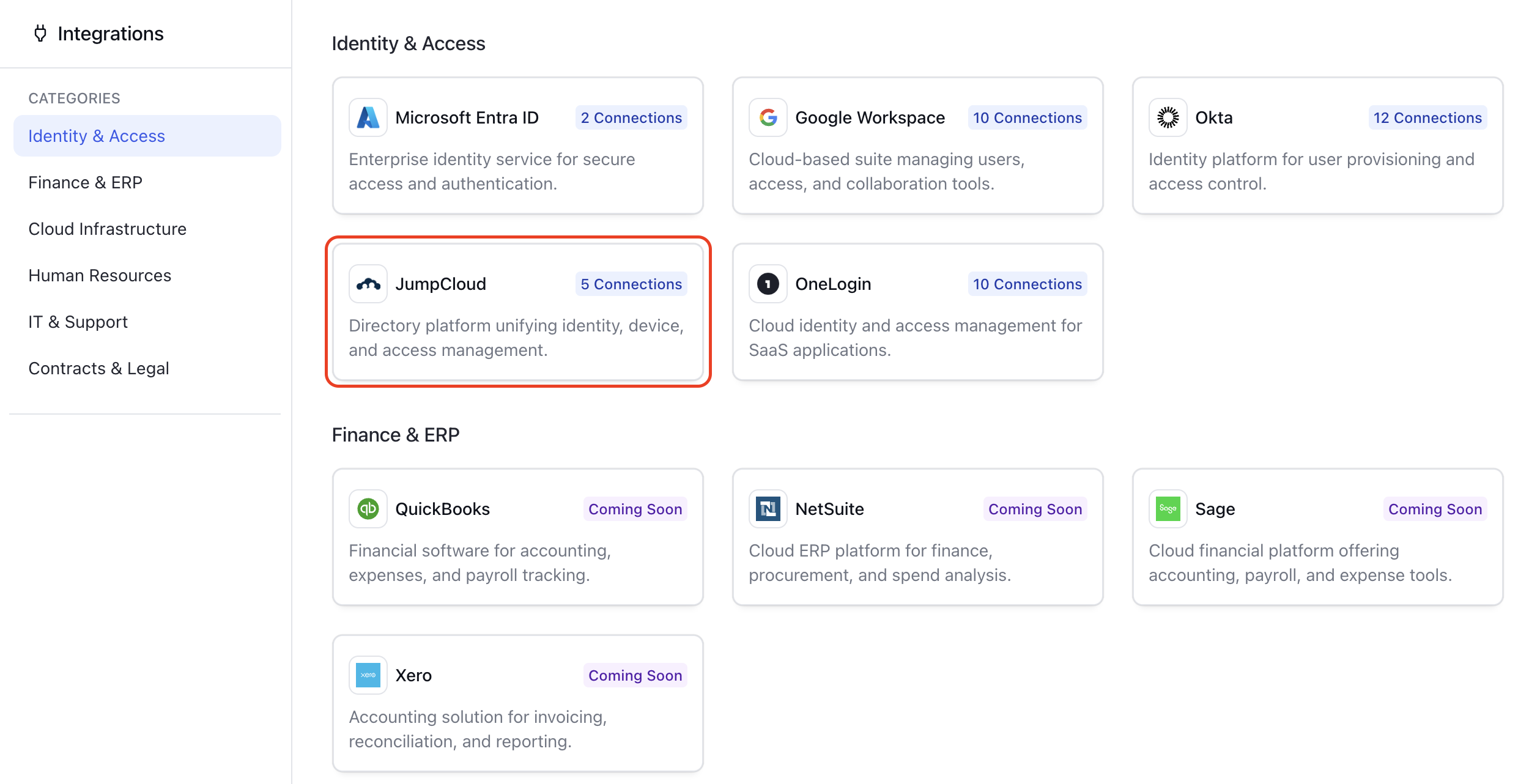
Task: Click the NetSuite Cloud ERP description
Action: tap(879, 563)
